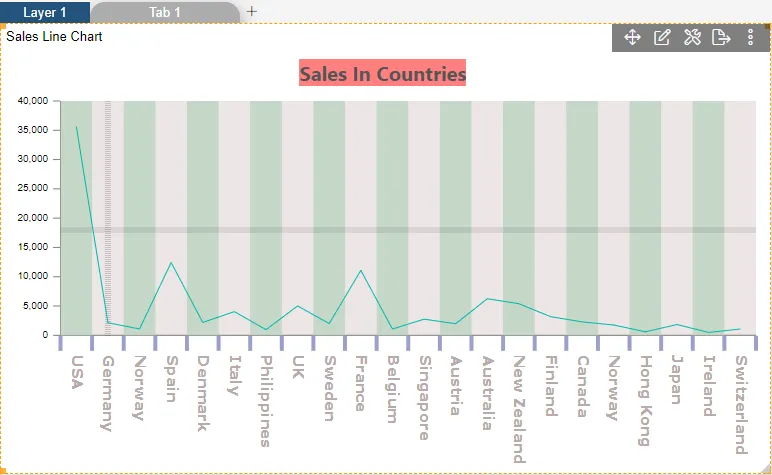Click the Sales Line Chart widget label
This screenshot has width=772, height=475.
54,37
